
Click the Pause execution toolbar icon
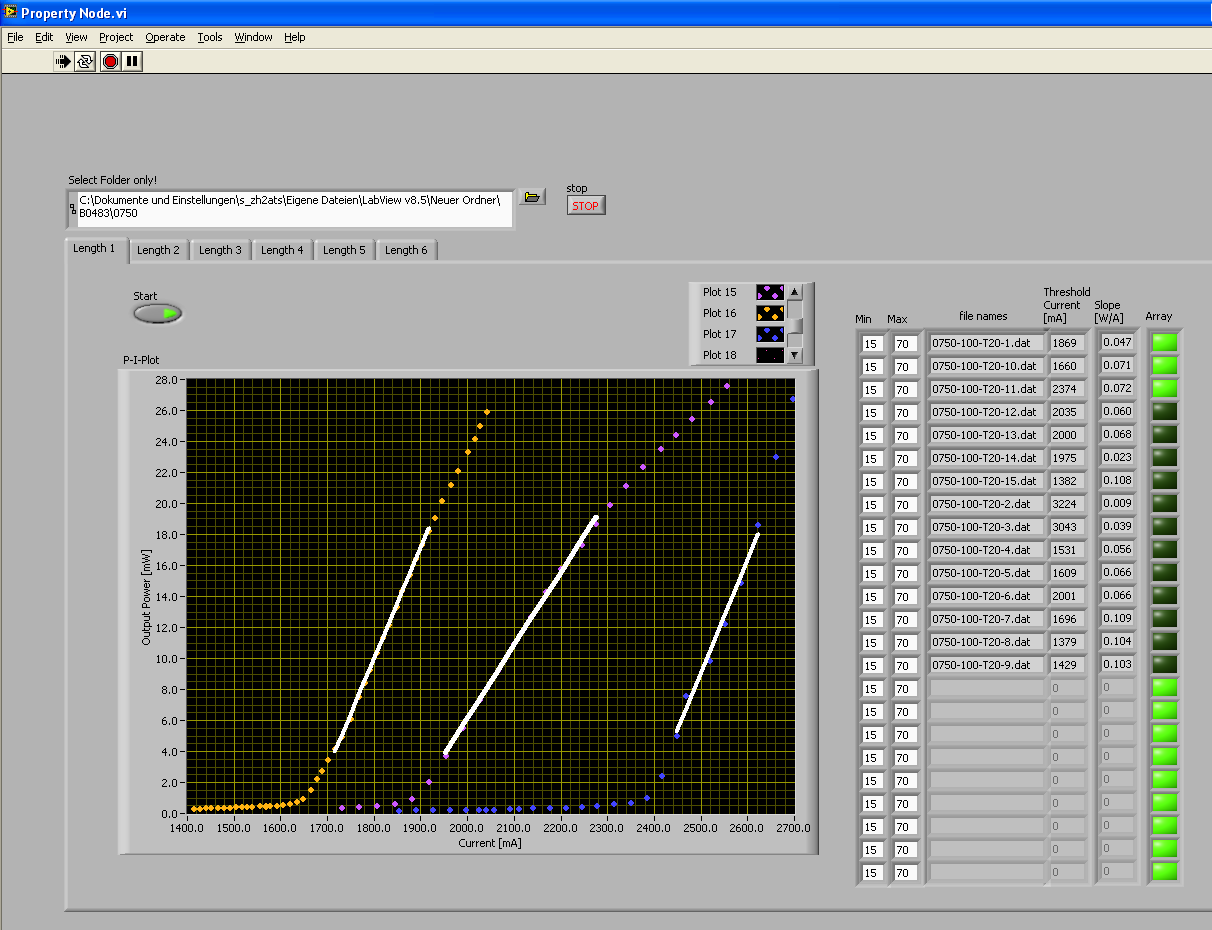pos(132,62)
